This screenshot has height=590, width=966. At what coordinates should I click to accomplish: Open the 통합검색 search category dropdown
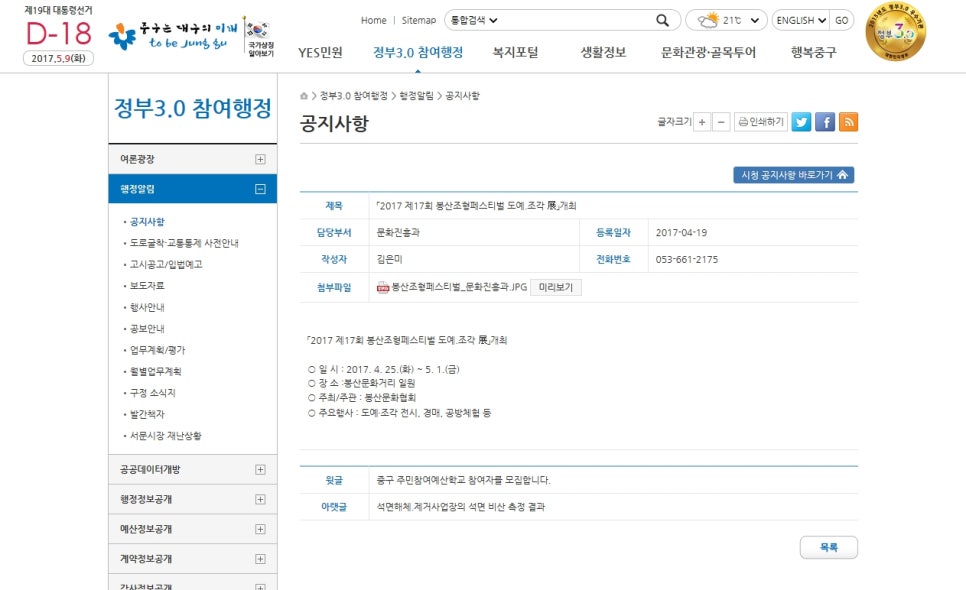point(474,20)
